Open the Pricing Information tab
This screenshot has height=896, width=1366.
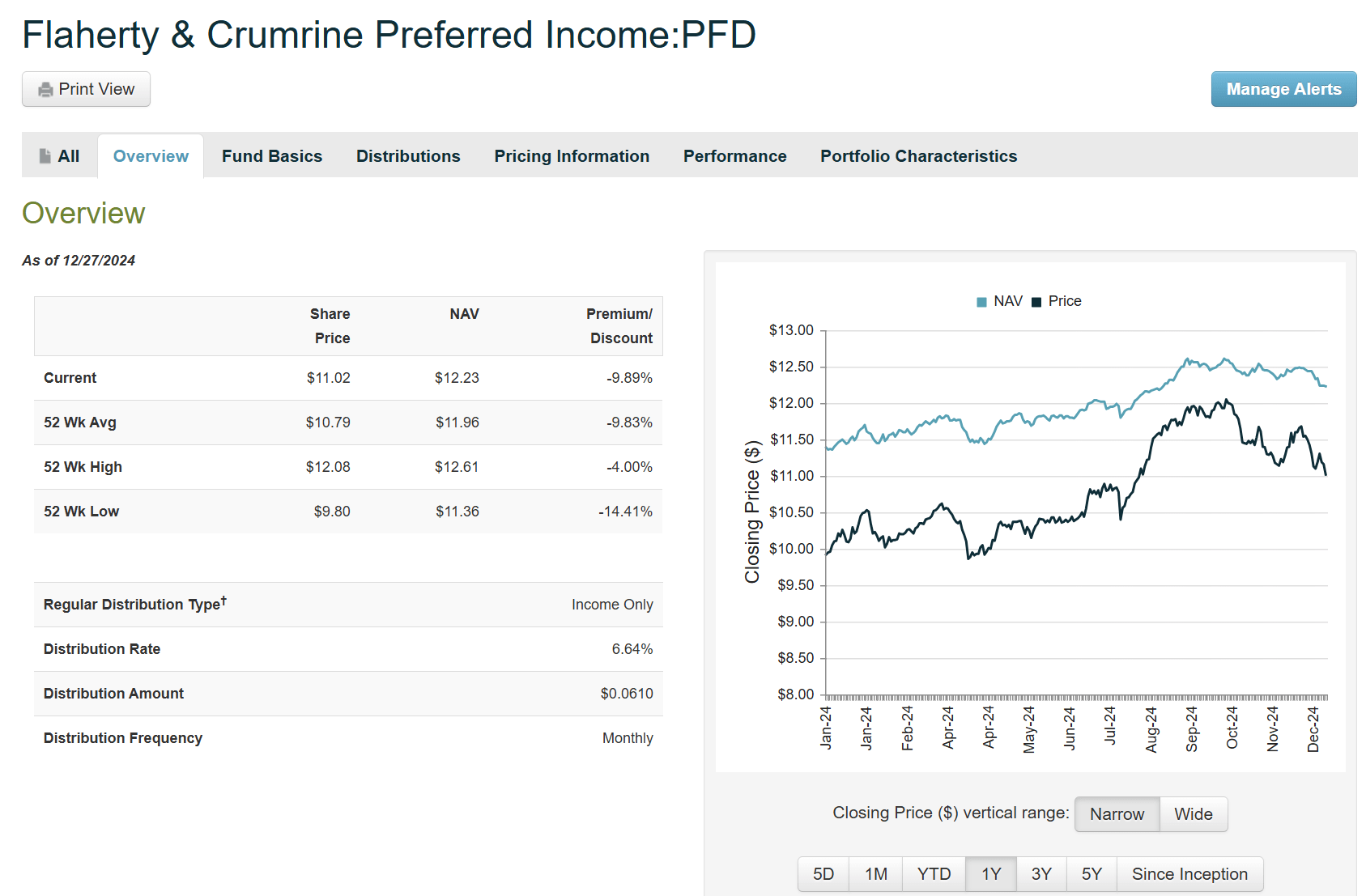(571, 155)
